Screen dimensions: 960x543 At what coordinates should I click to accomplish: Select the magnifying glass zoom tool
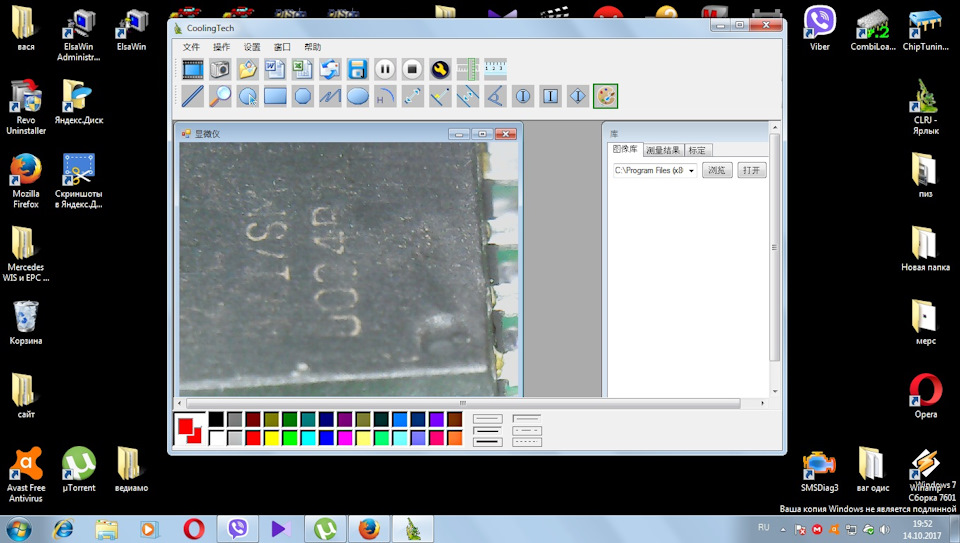tap(220, 96)
